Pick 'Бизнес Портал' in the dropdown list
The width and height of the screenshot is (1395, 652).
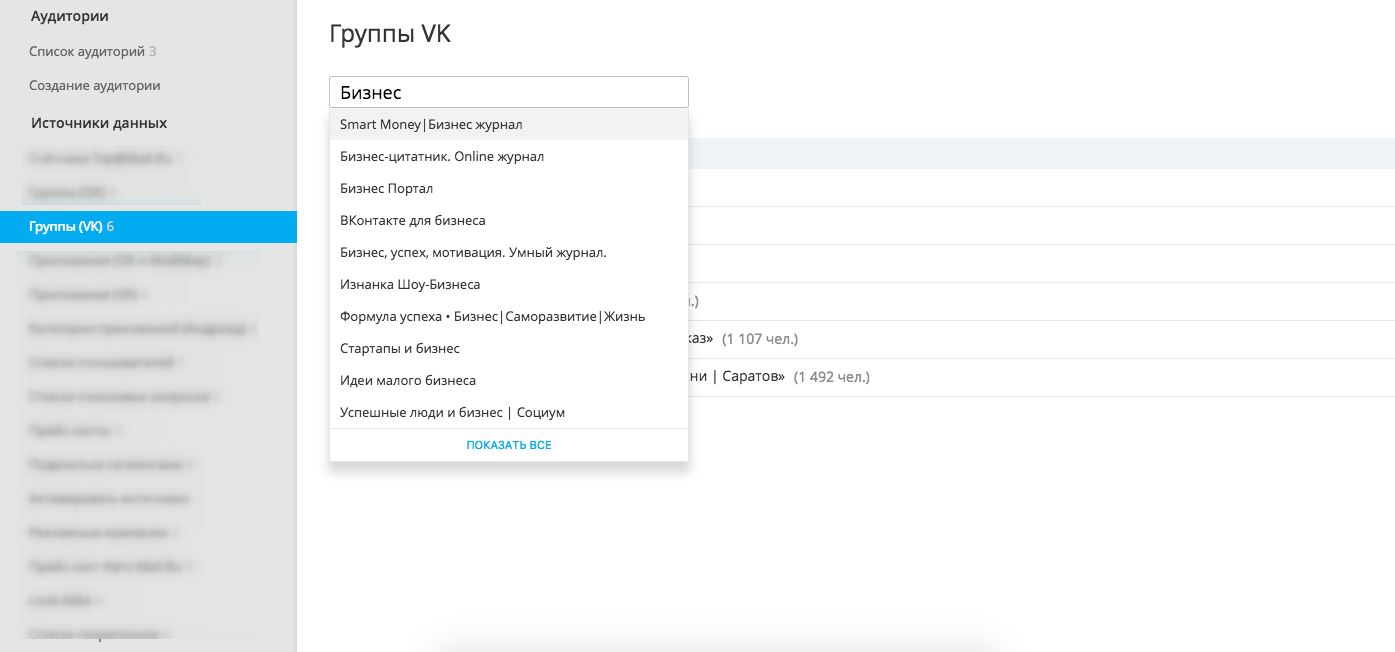coord(386,189)
